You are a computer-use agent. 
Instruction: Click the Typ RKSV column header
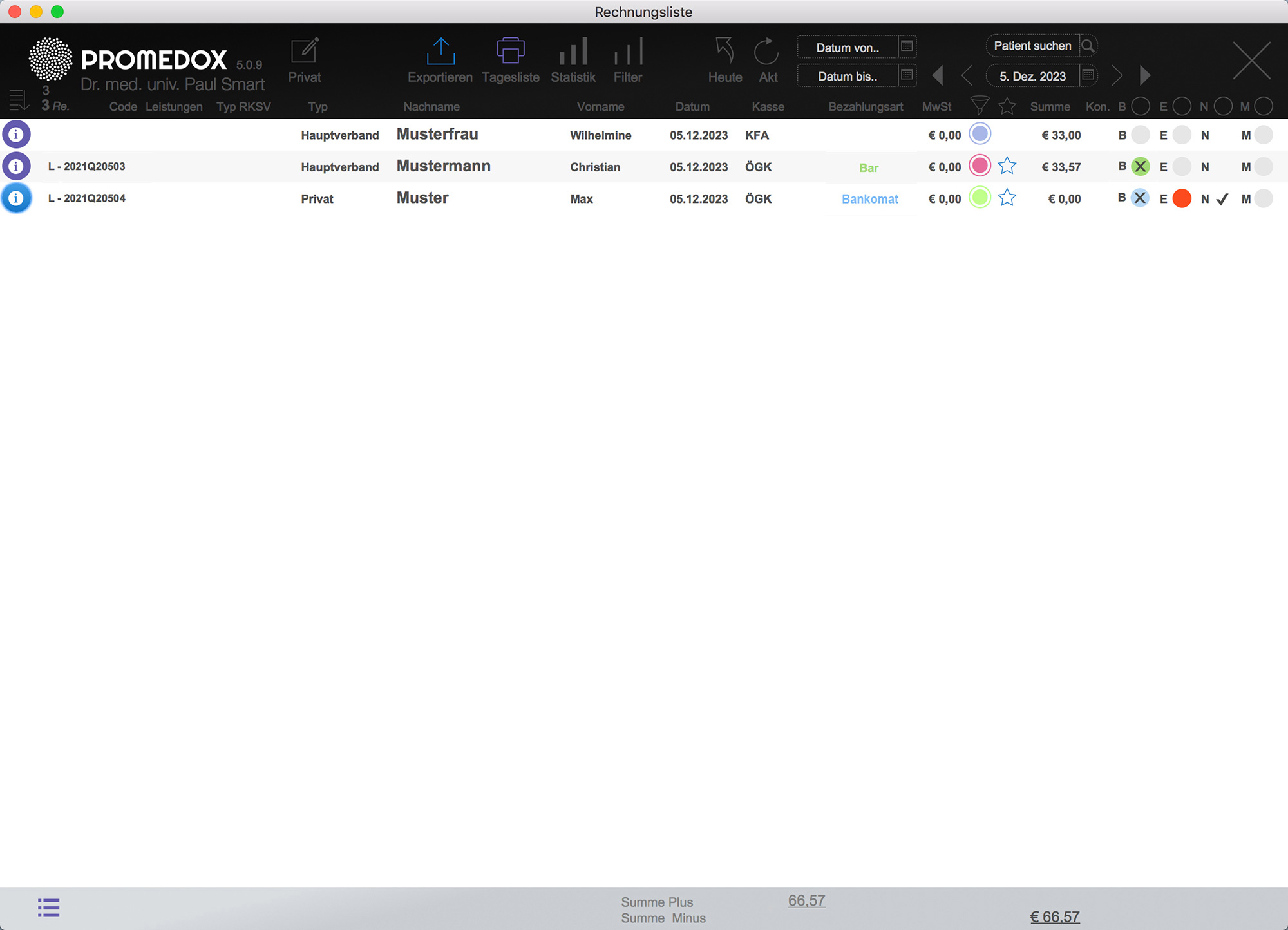click(x=243, y=107)
